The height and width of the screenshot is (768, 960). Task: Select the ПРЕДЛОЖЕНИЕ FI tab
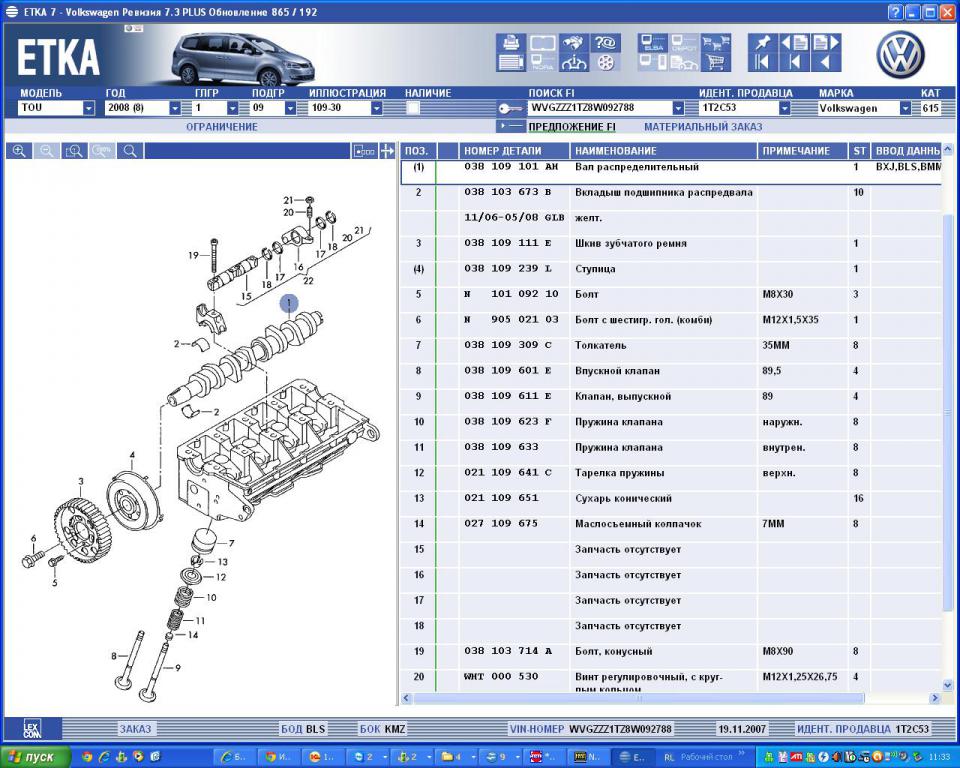572,127
